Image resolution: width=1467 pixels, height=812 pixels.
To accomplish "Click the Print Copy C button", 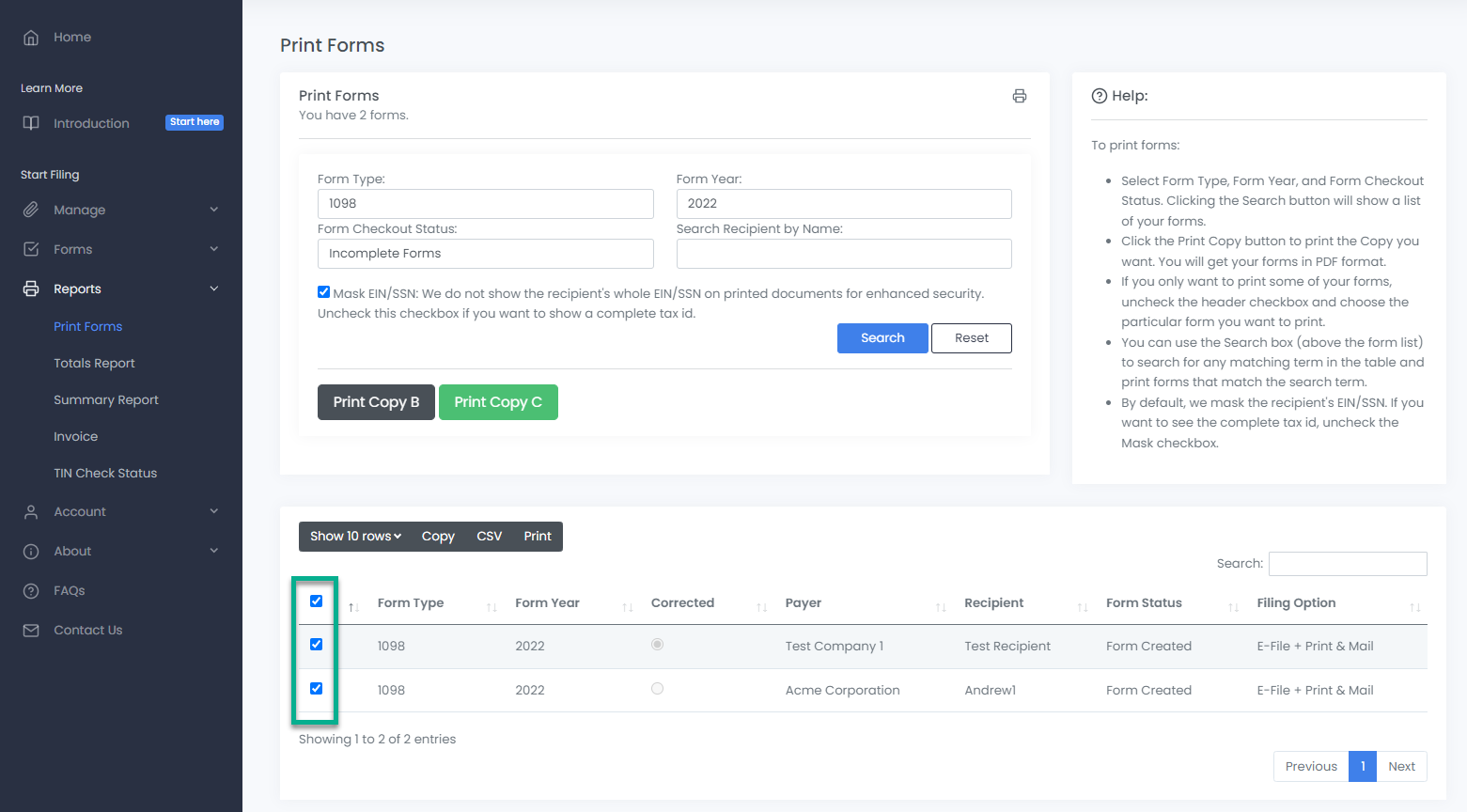I will point(498,402).
